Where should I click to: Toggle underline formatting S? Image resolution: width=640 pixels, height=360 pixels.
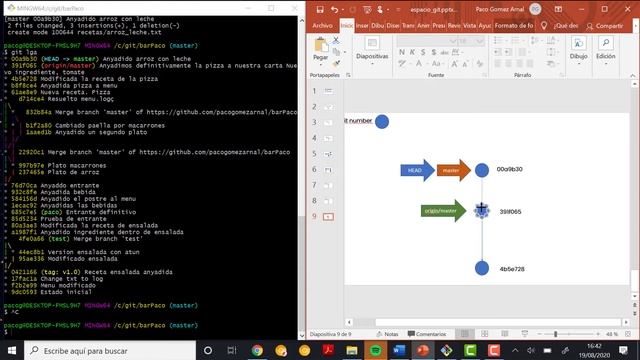423,52
